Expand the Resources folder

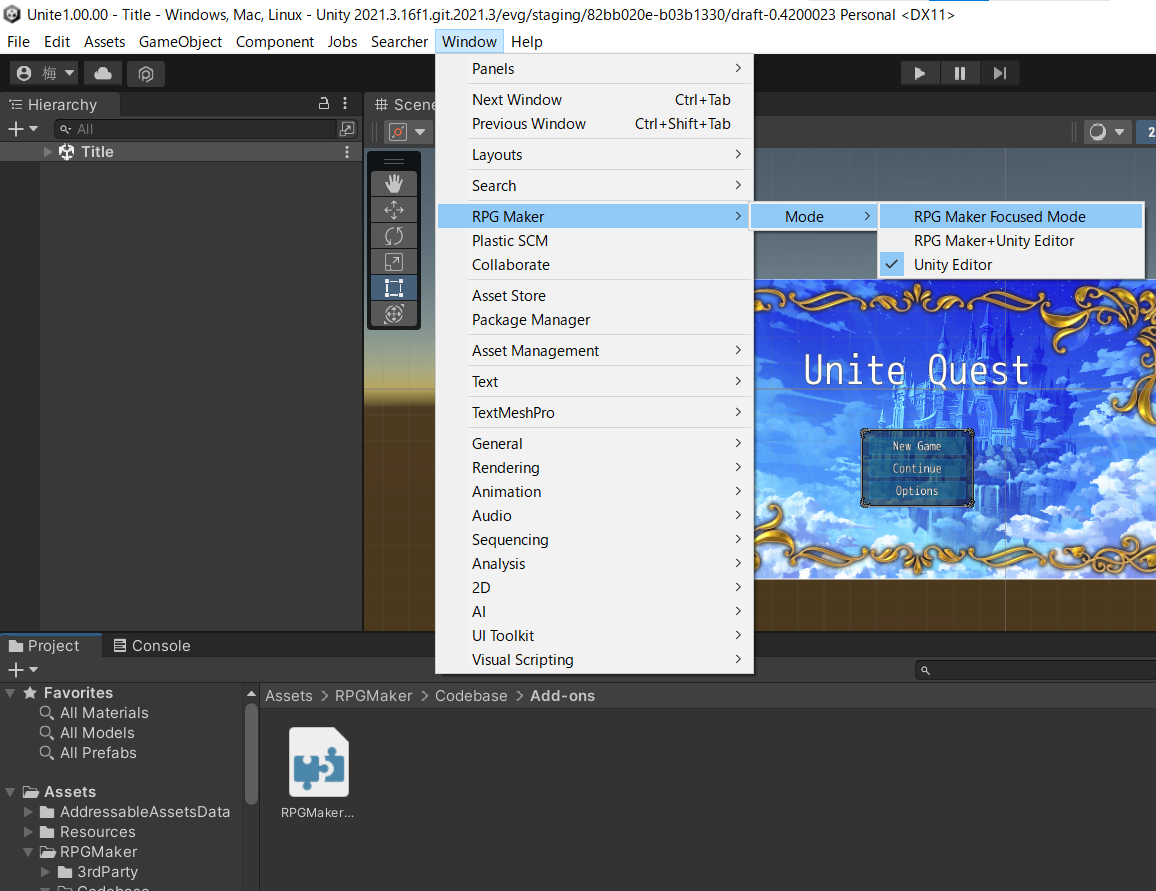click(29, 831)
